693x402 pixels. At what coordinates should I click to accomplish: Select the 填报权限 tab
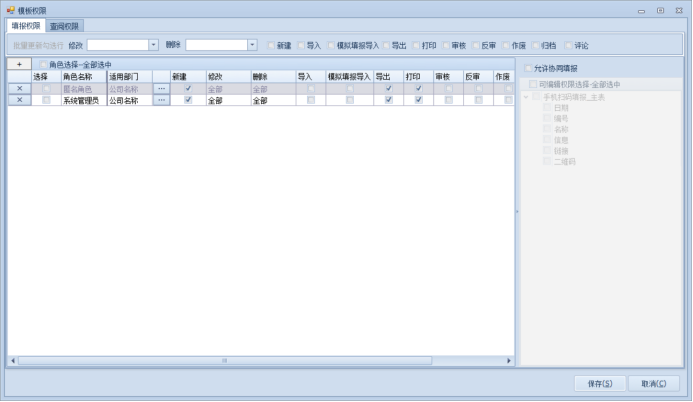tap(26, 26)
